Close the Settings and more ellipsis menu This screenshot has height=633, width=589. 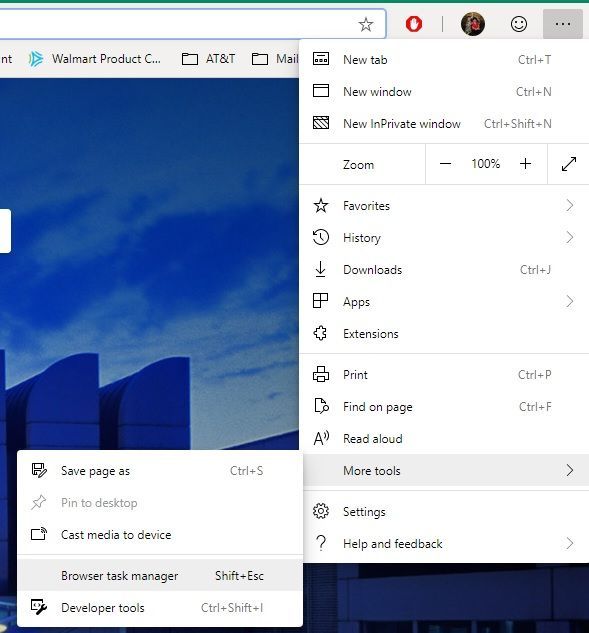563,24
